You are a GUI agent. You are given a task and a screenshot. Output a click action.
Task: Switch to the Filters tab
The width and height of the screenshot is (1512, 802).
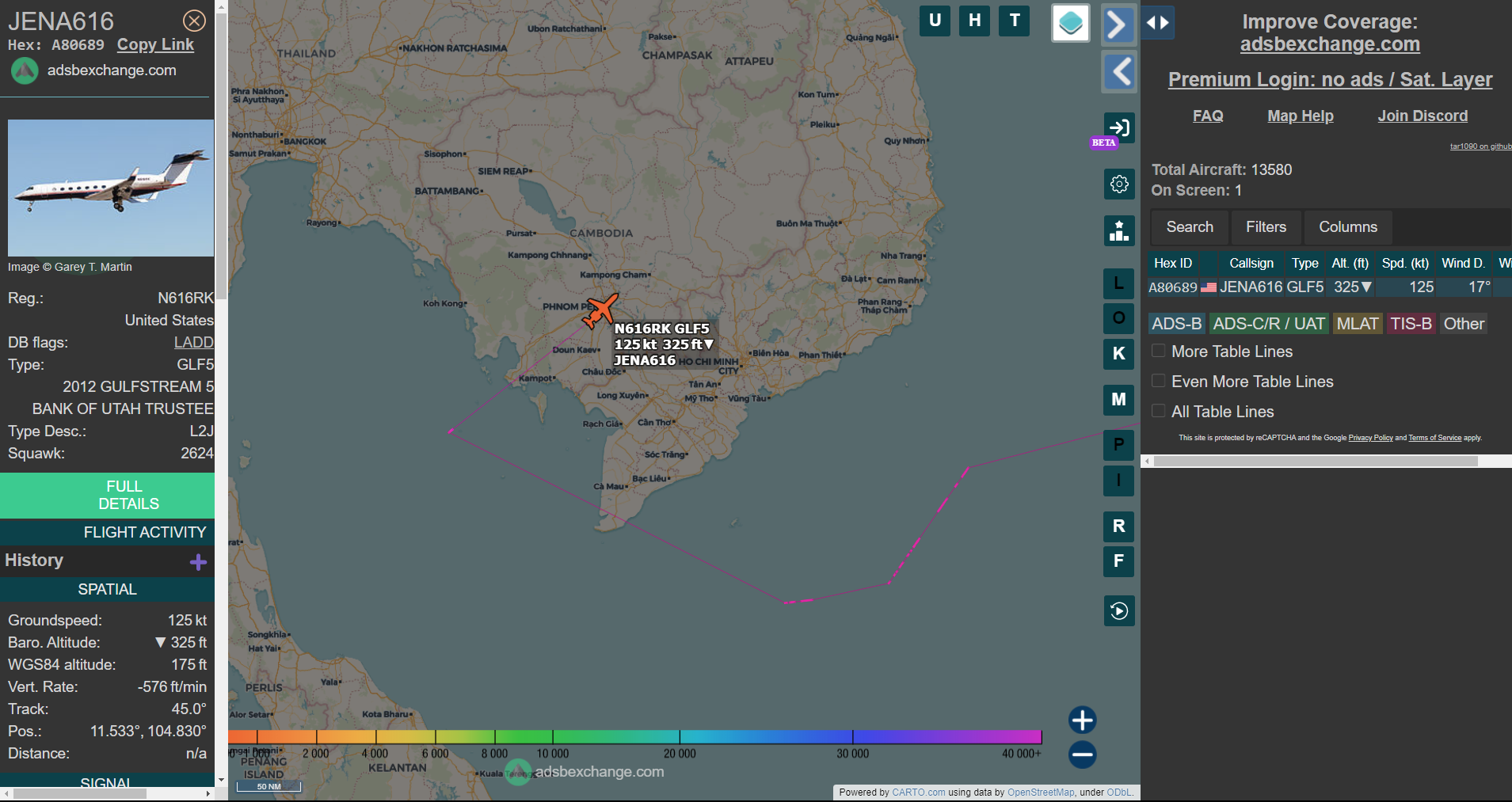[1266, 227]
